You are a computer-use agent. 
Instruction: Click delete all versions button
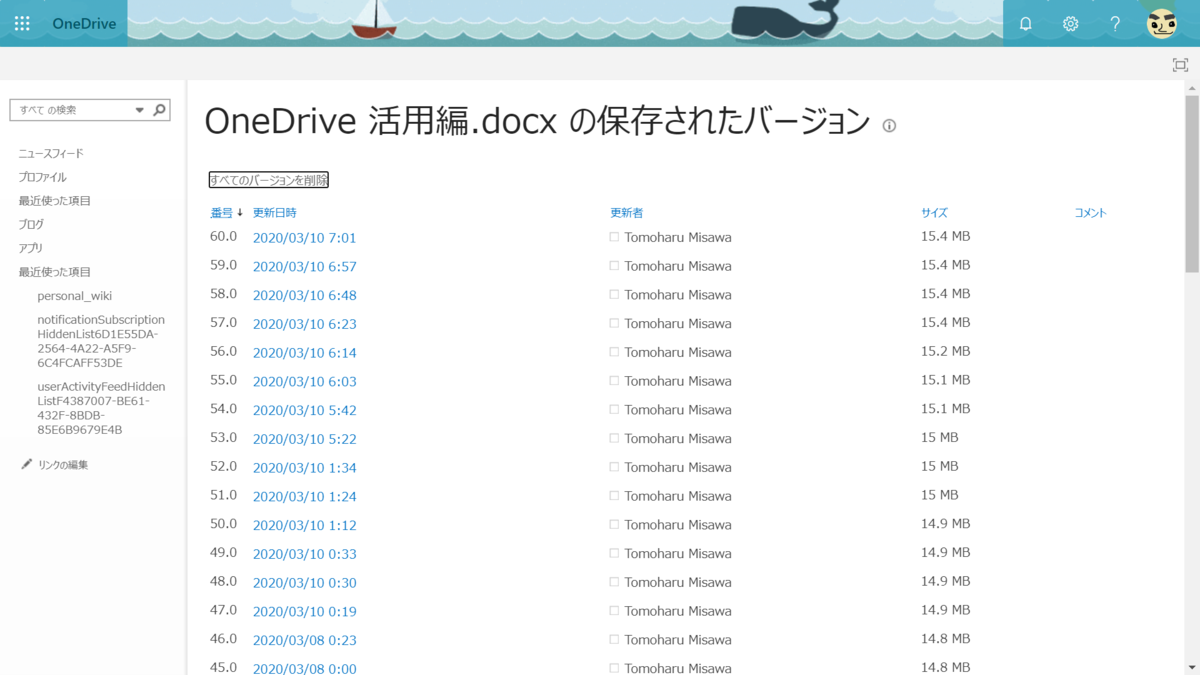(269, 180)
